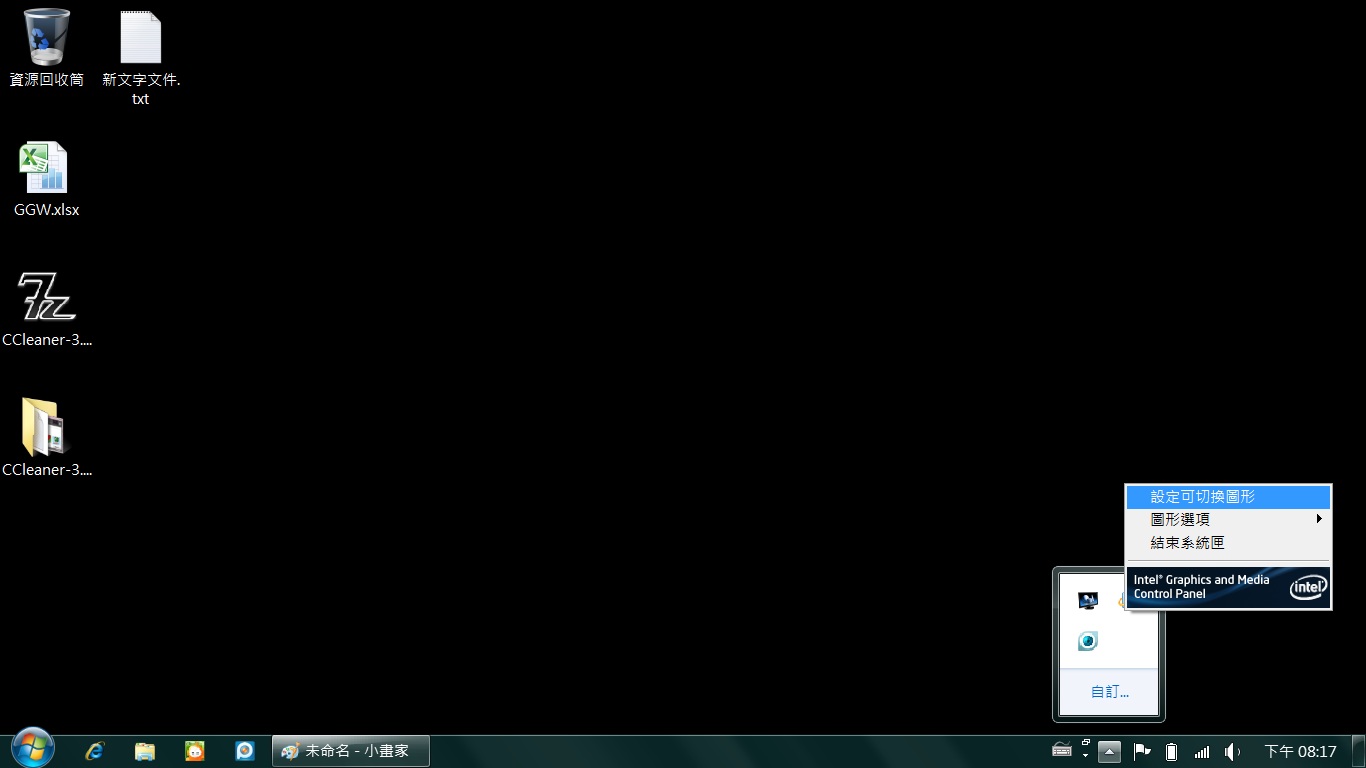
Task: Collapse the hidden tray icons arrow
Action: tap(1109, 751)
